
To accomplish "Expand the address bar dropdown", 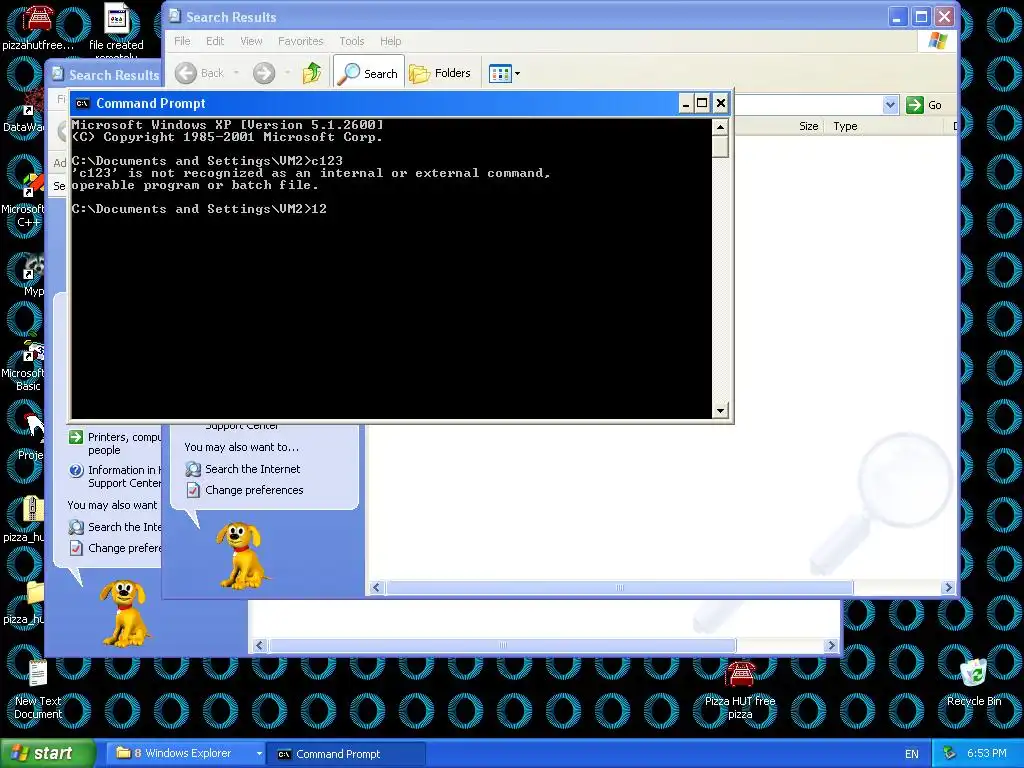I will pyautogui.click(x=890, y=104).
